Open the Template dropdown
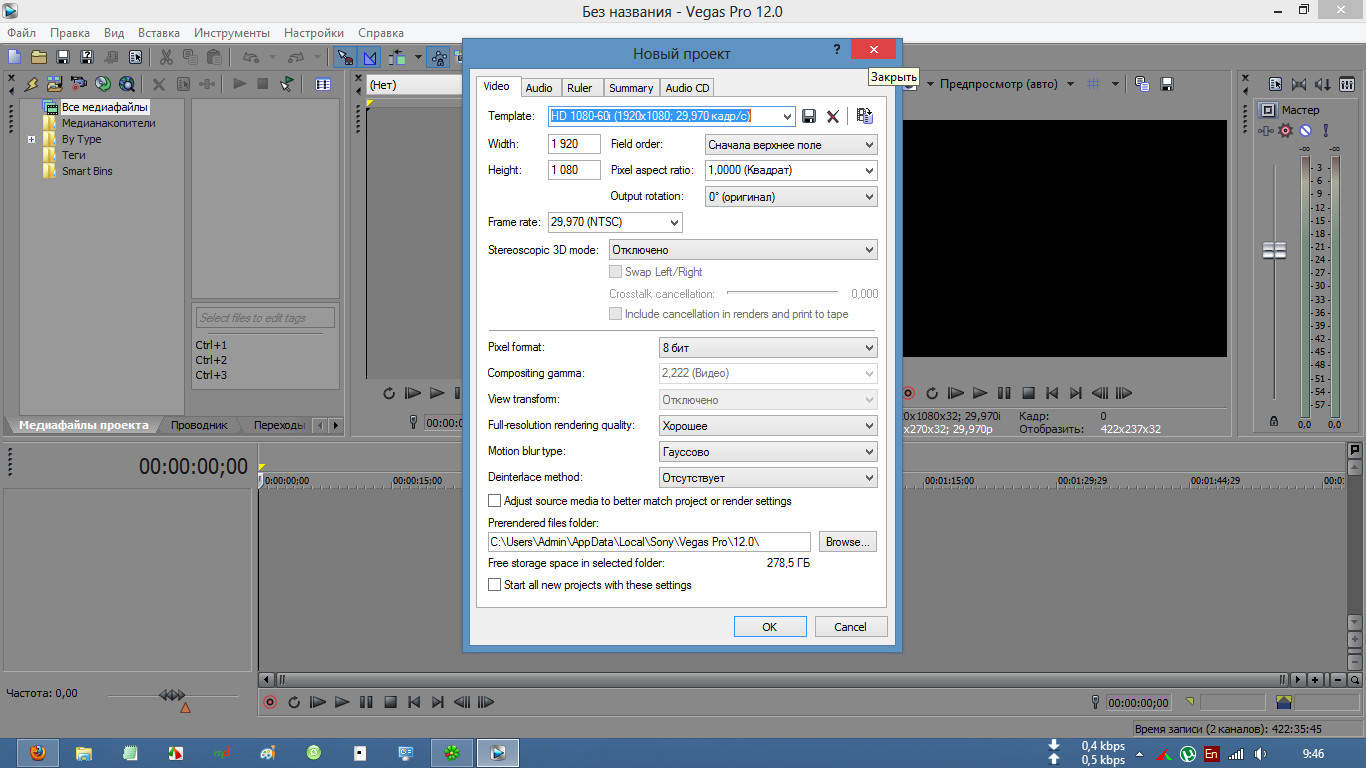This screenshot has height=768, width=1366. pyautogui.click(x=786, y=116)
